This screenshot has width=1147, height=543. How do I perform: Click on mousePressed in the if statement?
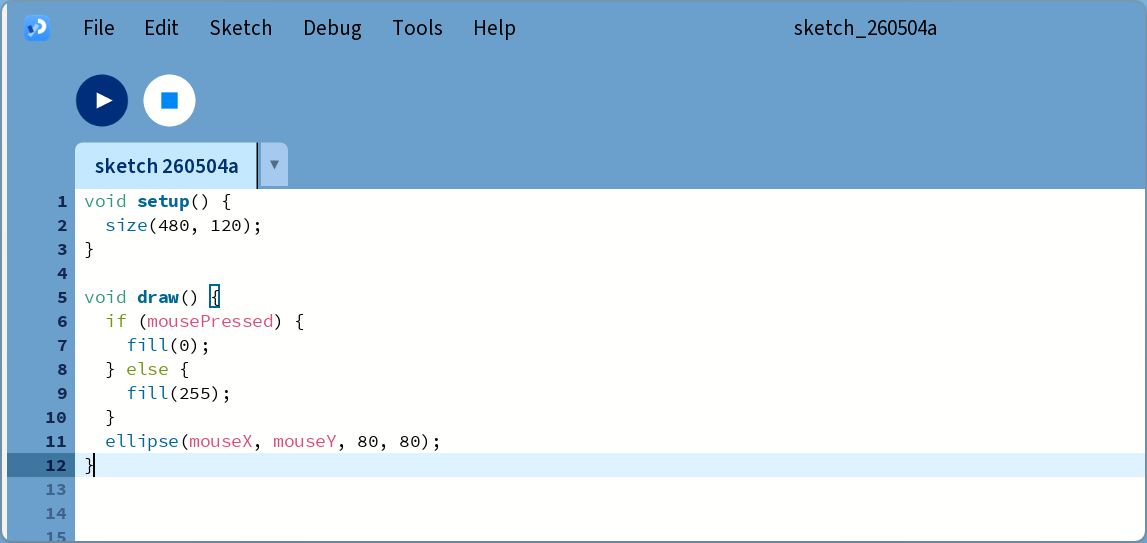[x=210, y=321]
